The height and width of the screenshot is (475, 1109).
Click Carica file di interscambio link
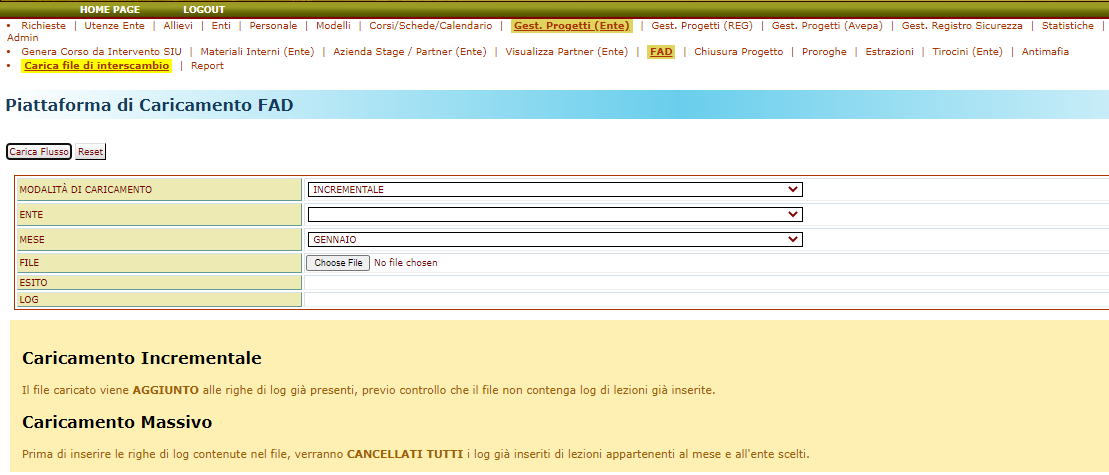tap(96, 66)
